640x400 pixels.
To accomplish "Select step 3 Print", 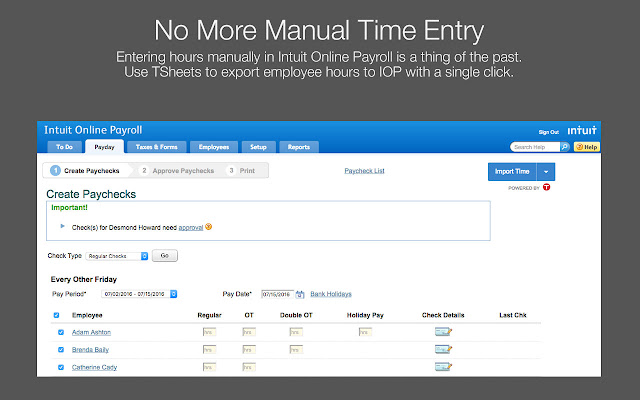I will click(242, 171).
